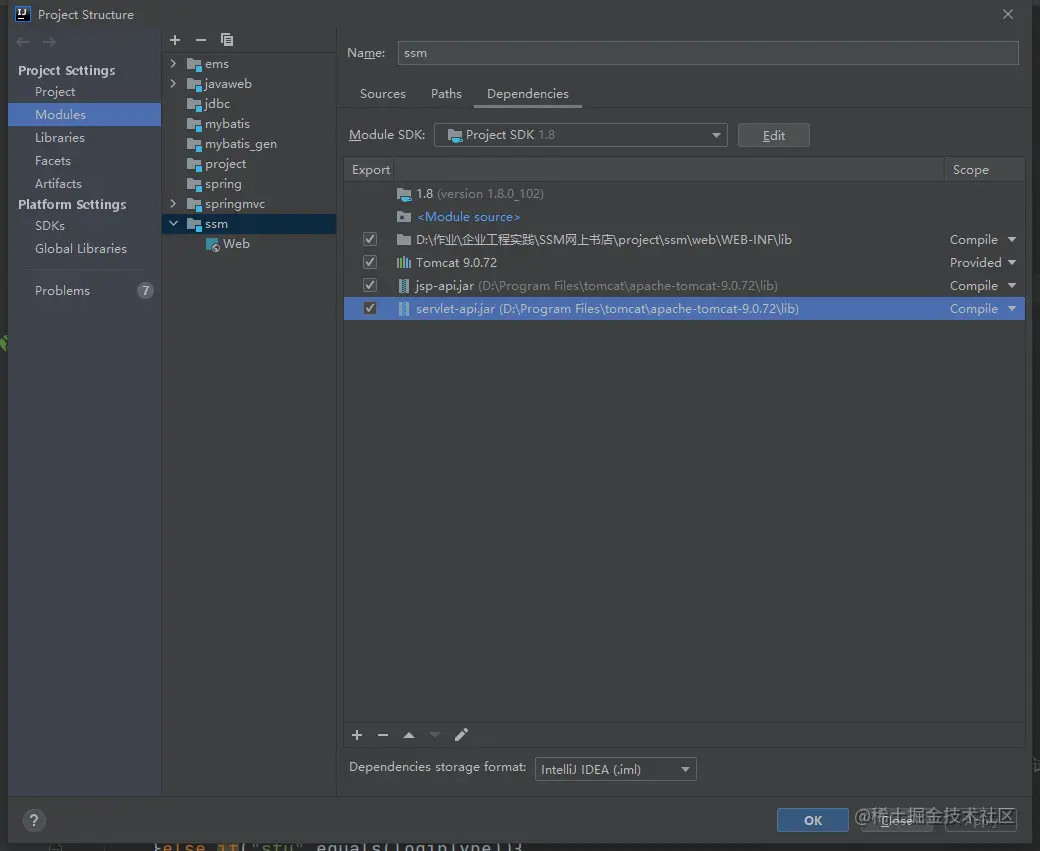This screenshot has height=851, width=1040.
Task: Open Project settings section
Action: click(55, 92)
